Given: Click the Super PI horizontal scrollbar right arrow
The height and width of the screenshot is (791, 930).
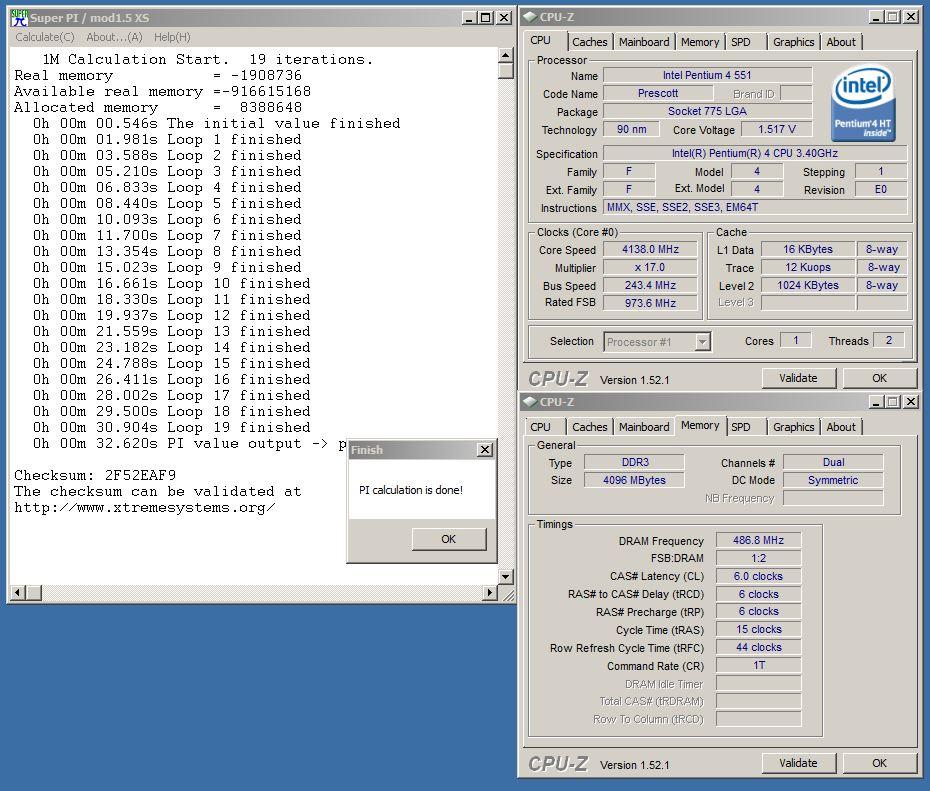Looking at the screenshot, I should click(489, 592).
